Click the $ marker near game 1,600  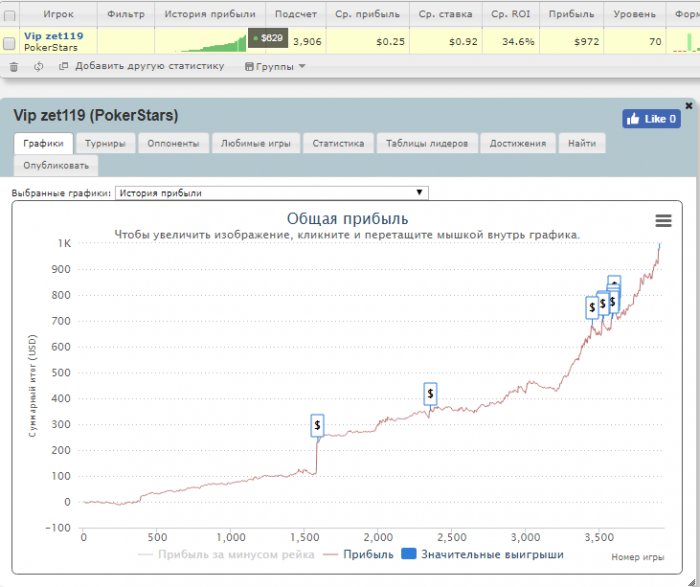pyautogui.click(x=317, y=425)
